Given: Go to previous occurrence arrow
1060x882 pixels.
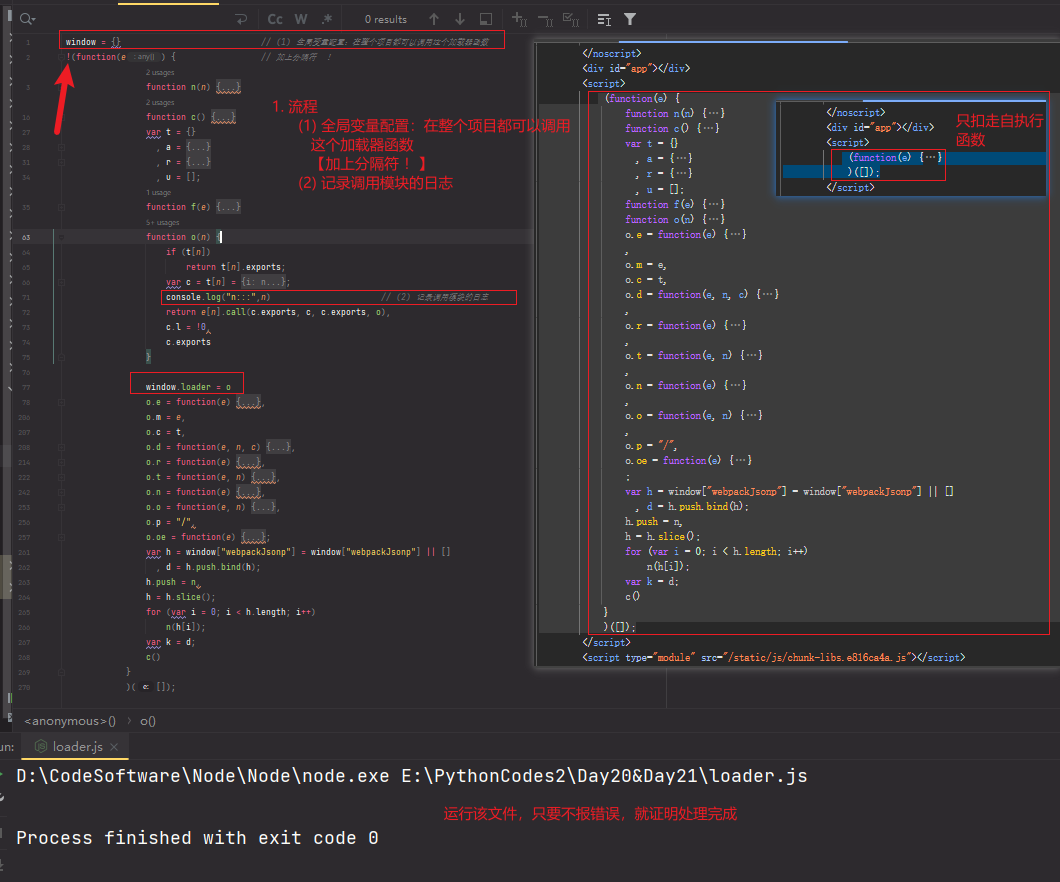Looking at the screenshot, I should (x=434, y=20).
